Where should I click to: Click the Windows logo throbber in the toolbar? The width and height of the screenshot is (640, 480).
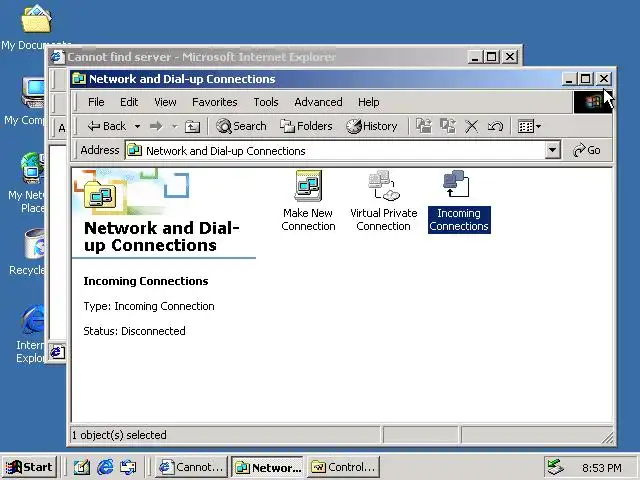click(593, 102)
